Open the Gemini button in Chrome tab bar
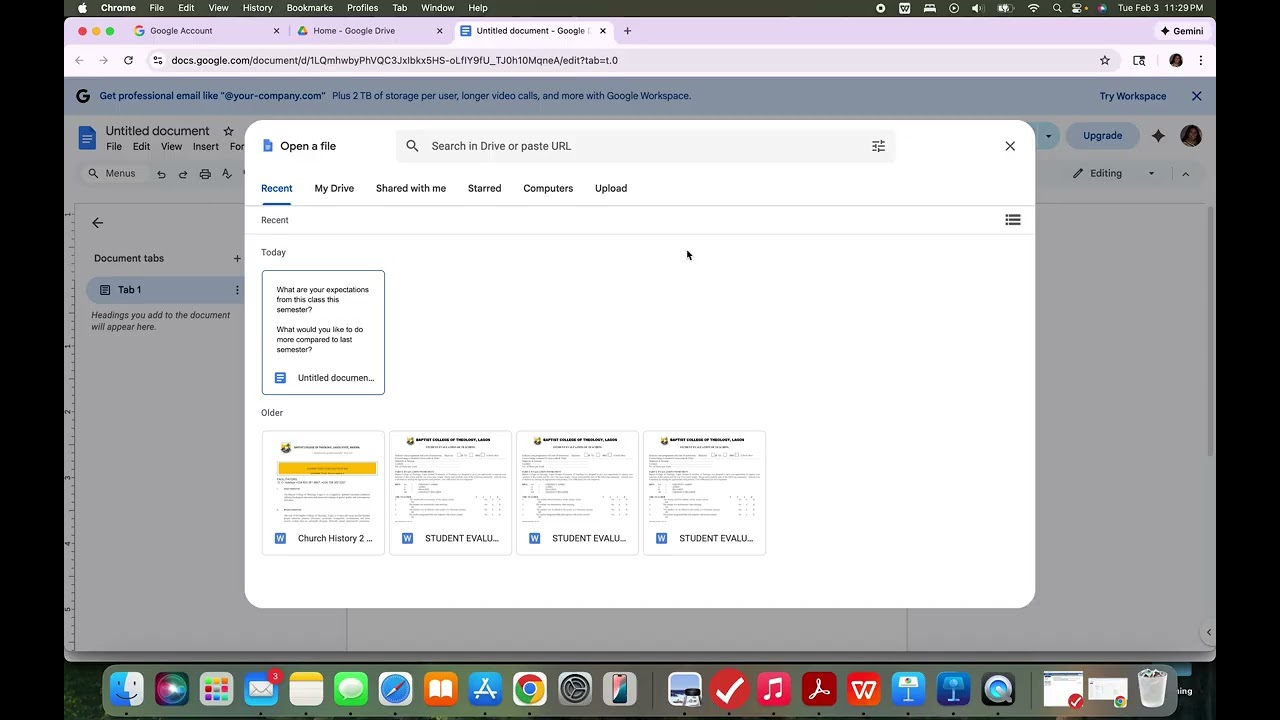This screenshot has height=720, width=1280. pos(1181,31)
